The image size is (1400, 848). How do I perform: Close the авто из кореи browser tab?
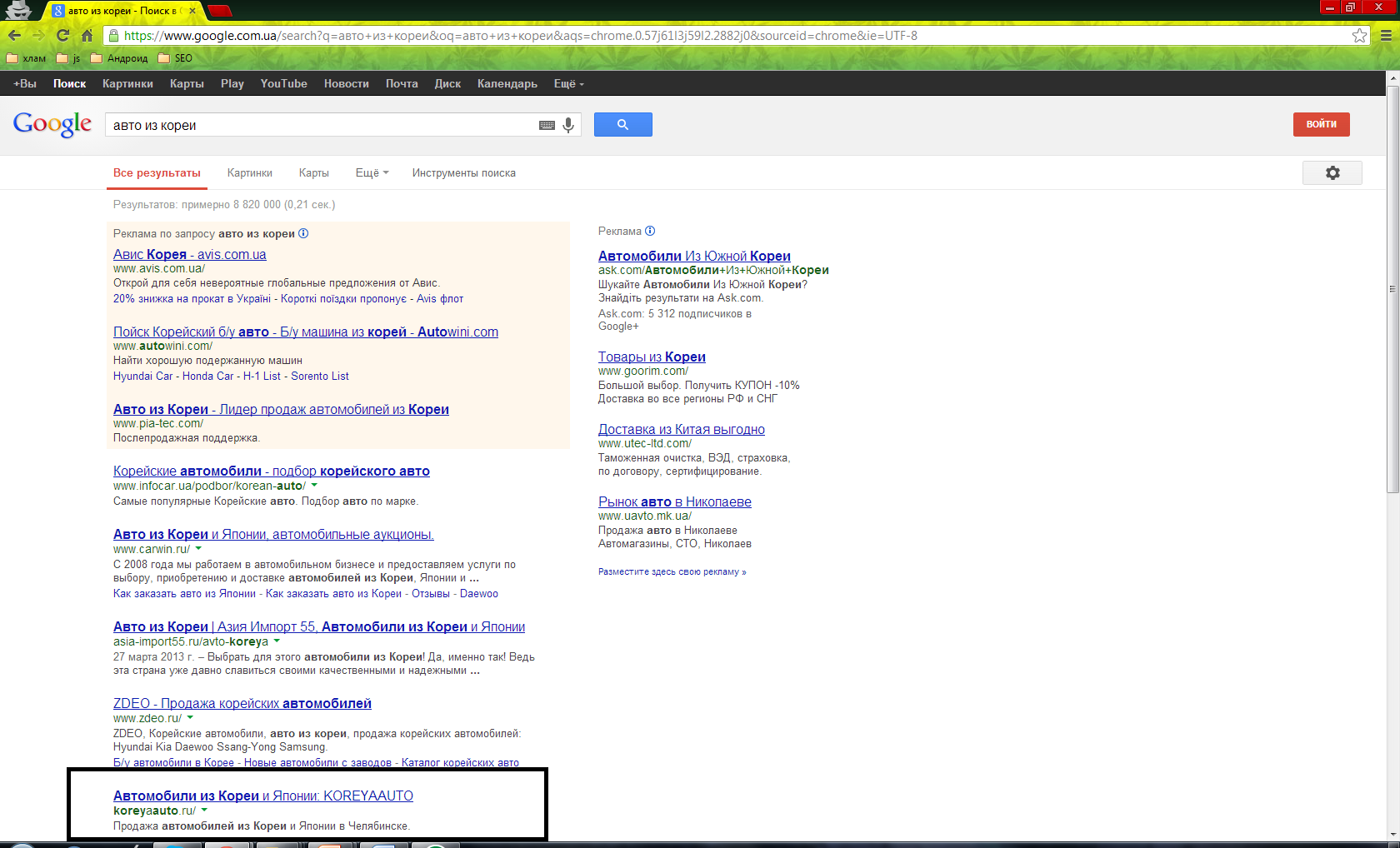[x=192, y=11]
